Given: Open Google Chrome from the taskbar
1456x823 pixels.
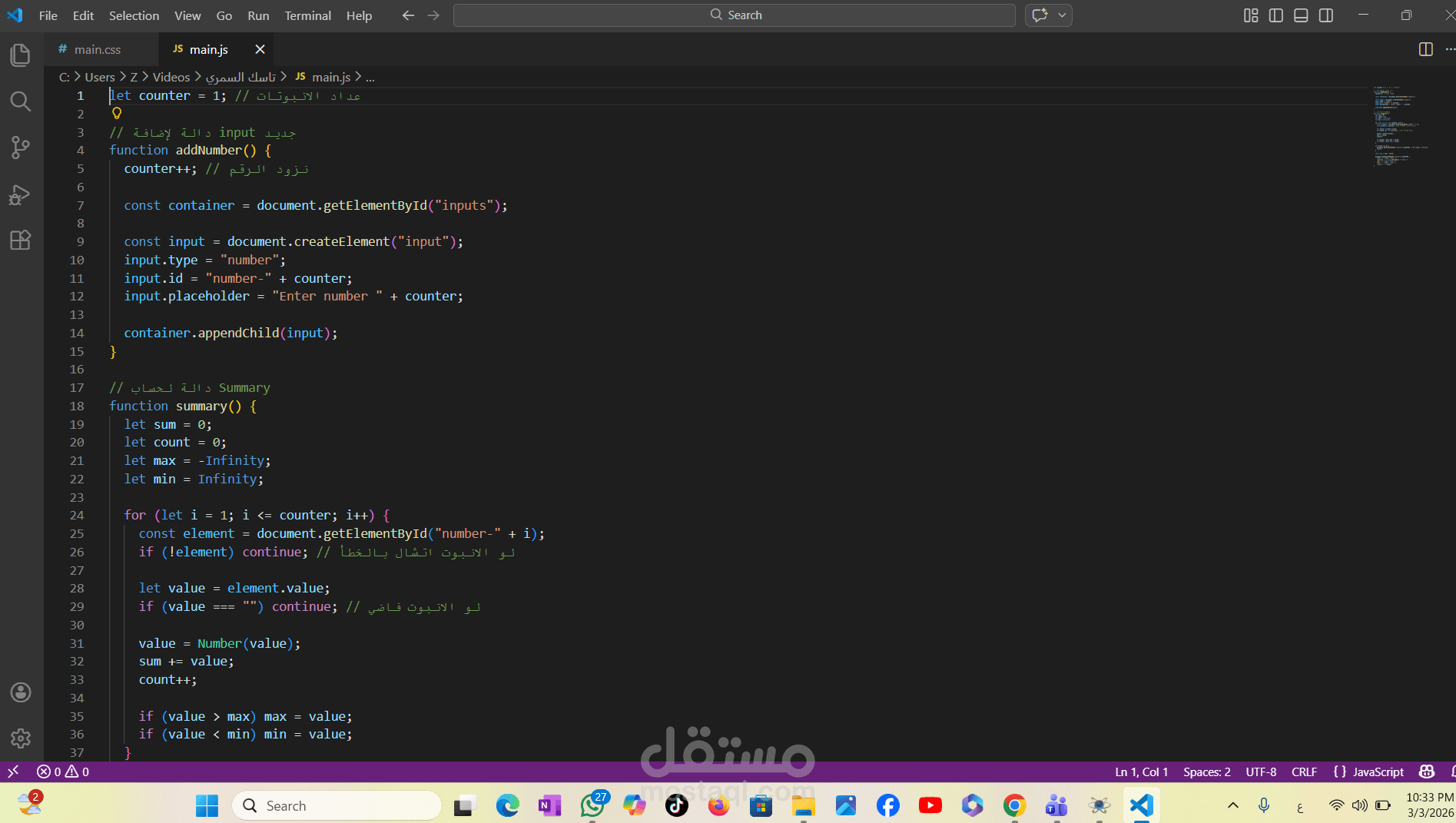Looking at the screenshot, I should (1015, 805).
